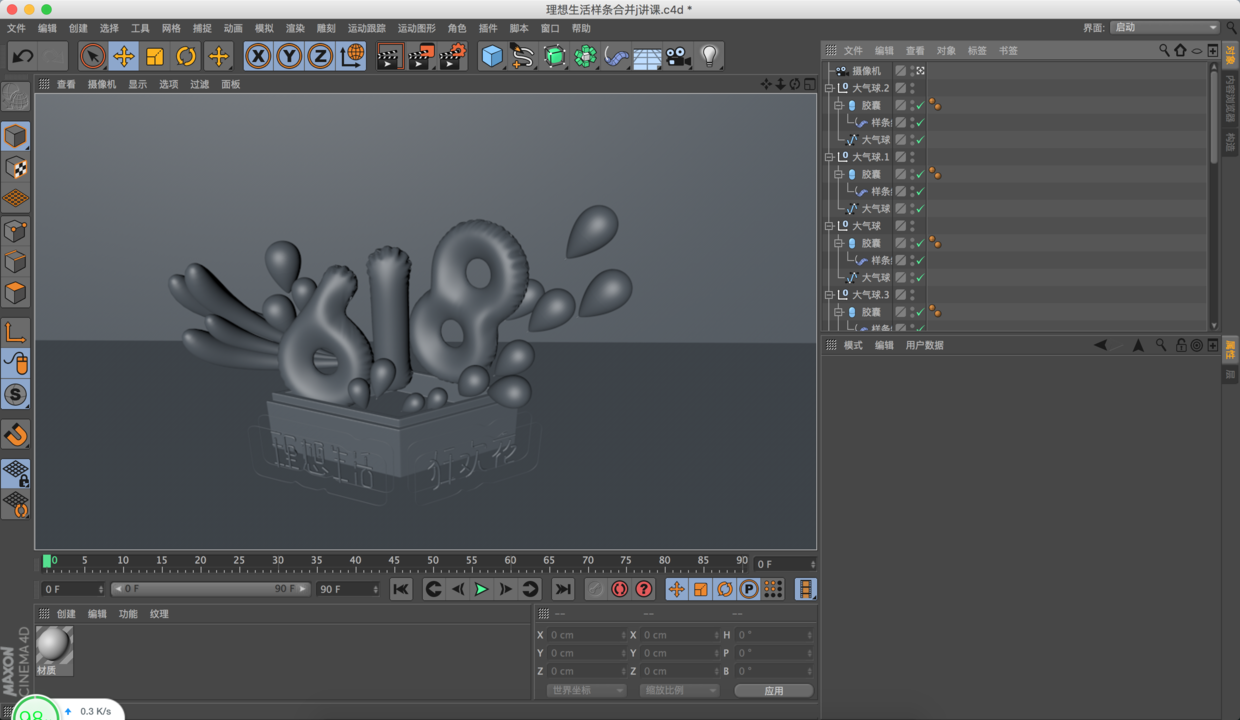Open the 运动图形 menu
This screenshot has width=1240, height=720.
click(x=417, y=28)
